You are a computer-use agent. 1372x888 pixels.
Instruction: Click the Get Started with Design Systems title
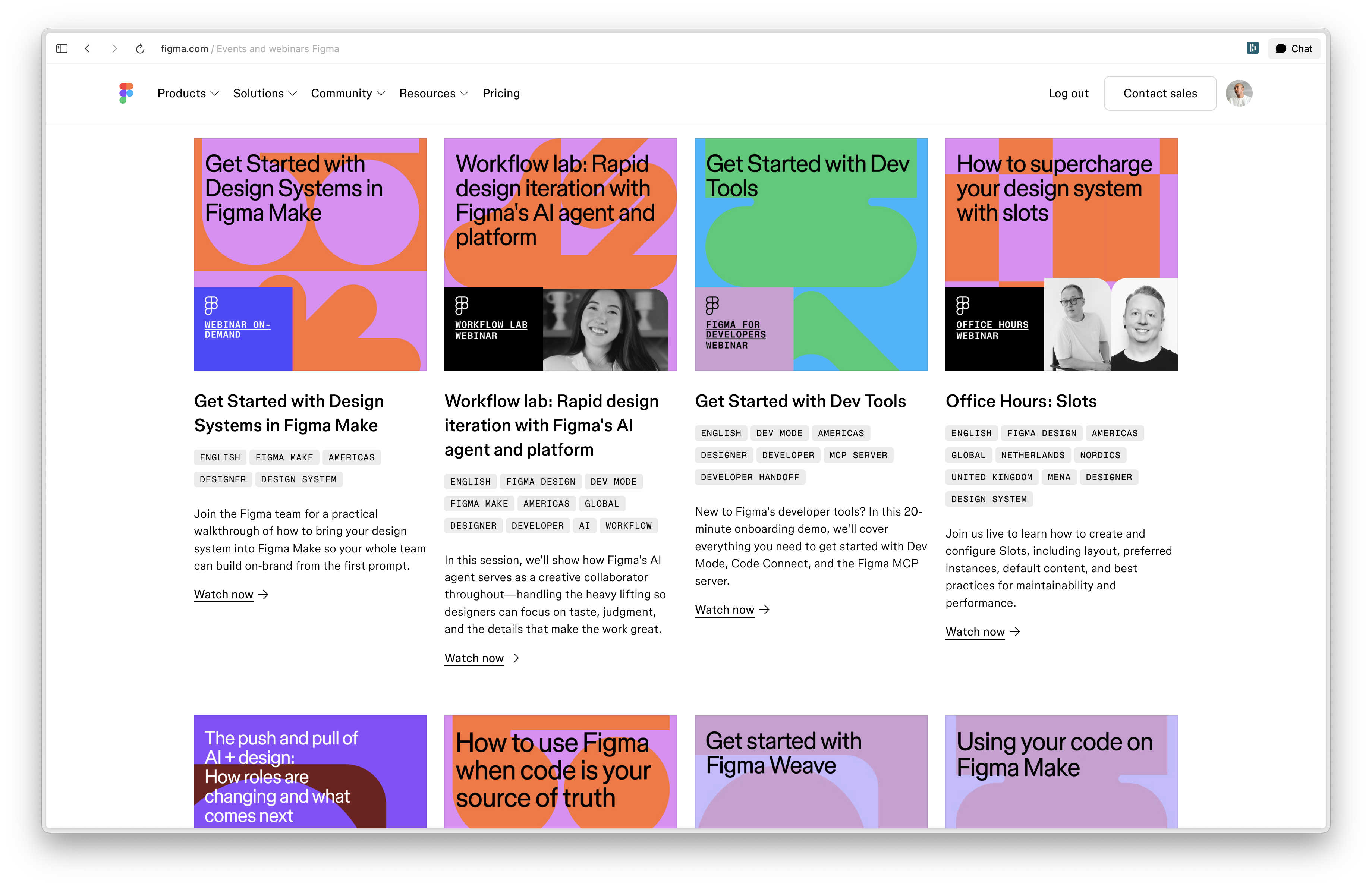click(x=289, y=413)
